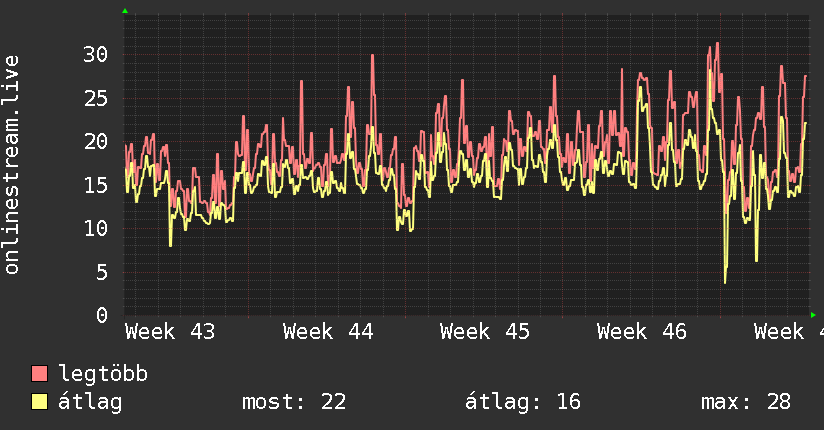Click the green arrow atop y-axis
Image resolution: width=824 pixels, height=430 pixels.
click(125, 11)
